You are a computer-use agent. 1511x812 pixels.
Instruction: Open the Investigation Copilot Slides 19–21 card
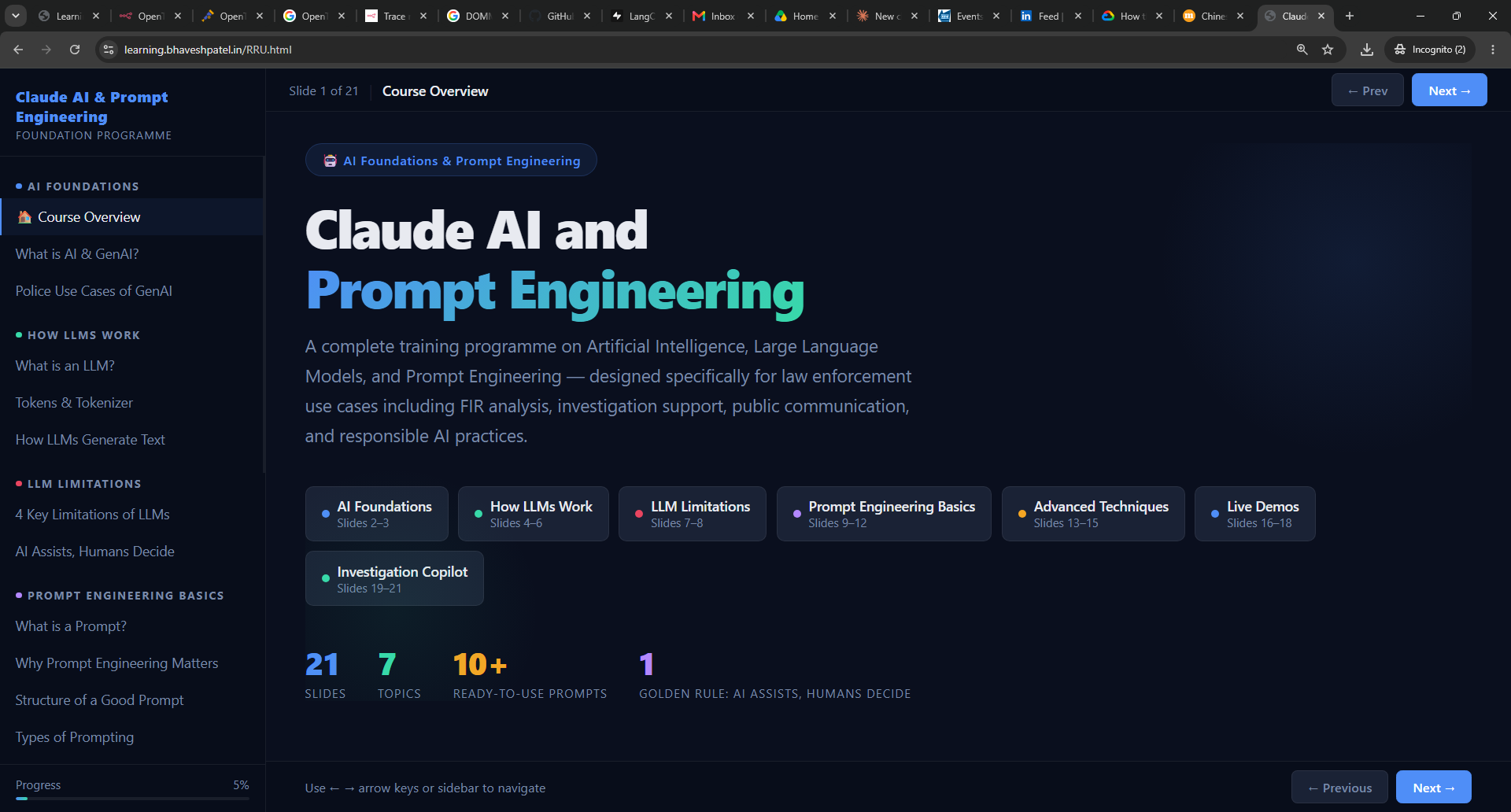click(x=394, y=579)
